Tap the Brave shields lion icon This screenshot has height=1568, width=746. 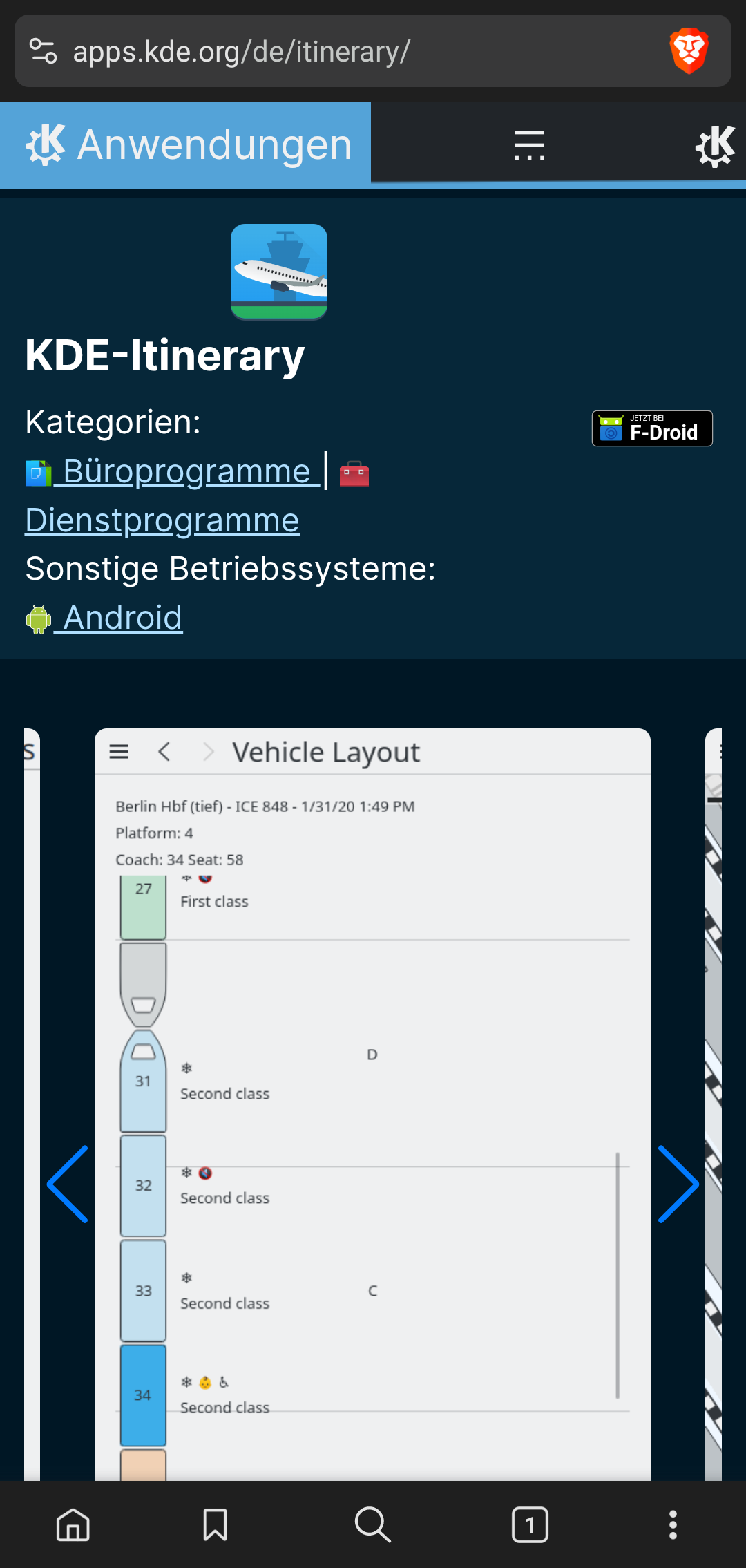point(689,51)
